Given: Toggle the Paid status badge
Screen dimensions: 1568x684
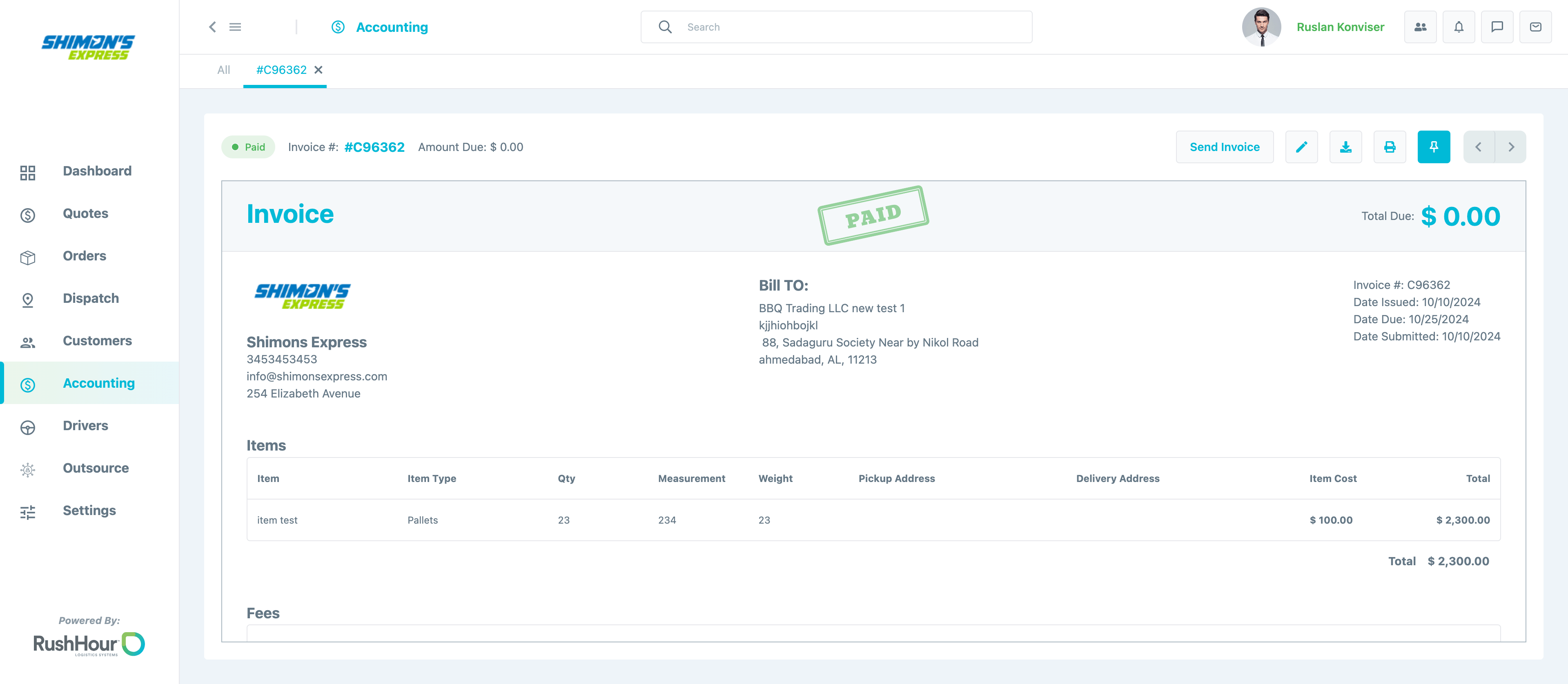Looking at the screenshot, I should click(248, 147).
